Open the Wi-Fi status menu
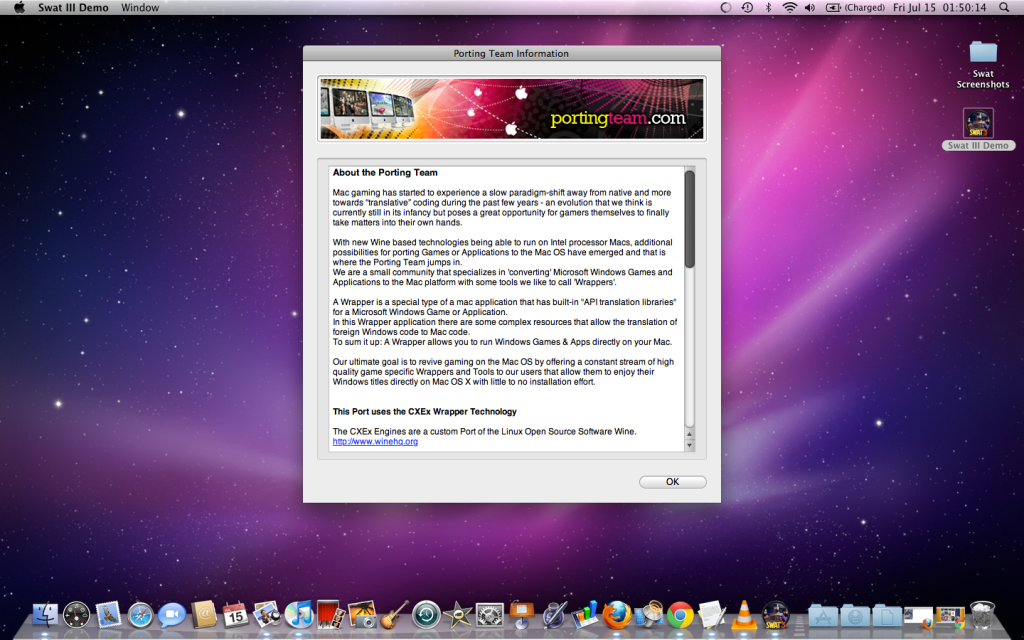 point(790,8)
